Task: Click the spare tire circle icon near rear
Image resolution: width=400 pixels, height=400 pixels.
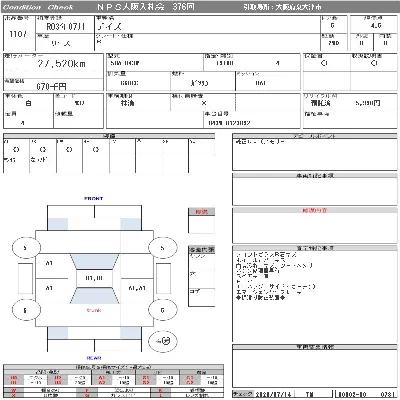Action: [163, 341]
